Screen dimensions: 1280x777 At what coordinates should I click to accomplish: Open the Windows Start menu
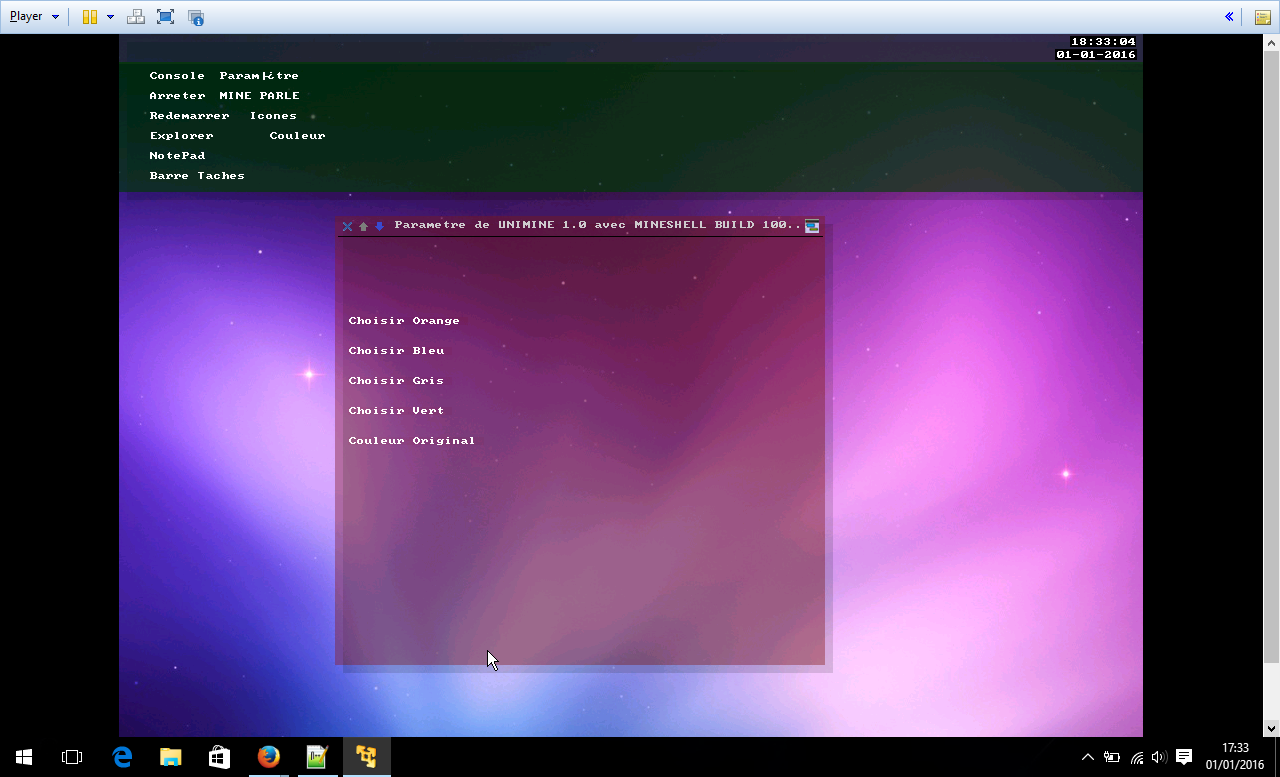pyautogui.click(x=24, y=757)
